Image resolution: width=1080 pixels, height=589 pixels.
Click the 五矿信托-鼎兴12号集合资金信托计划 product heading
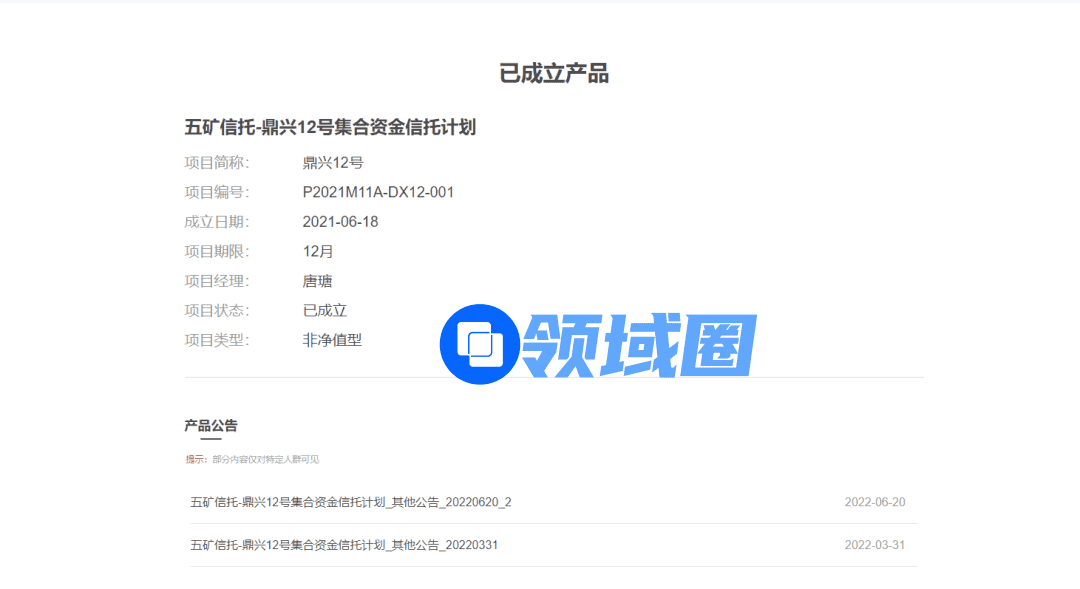330,127
